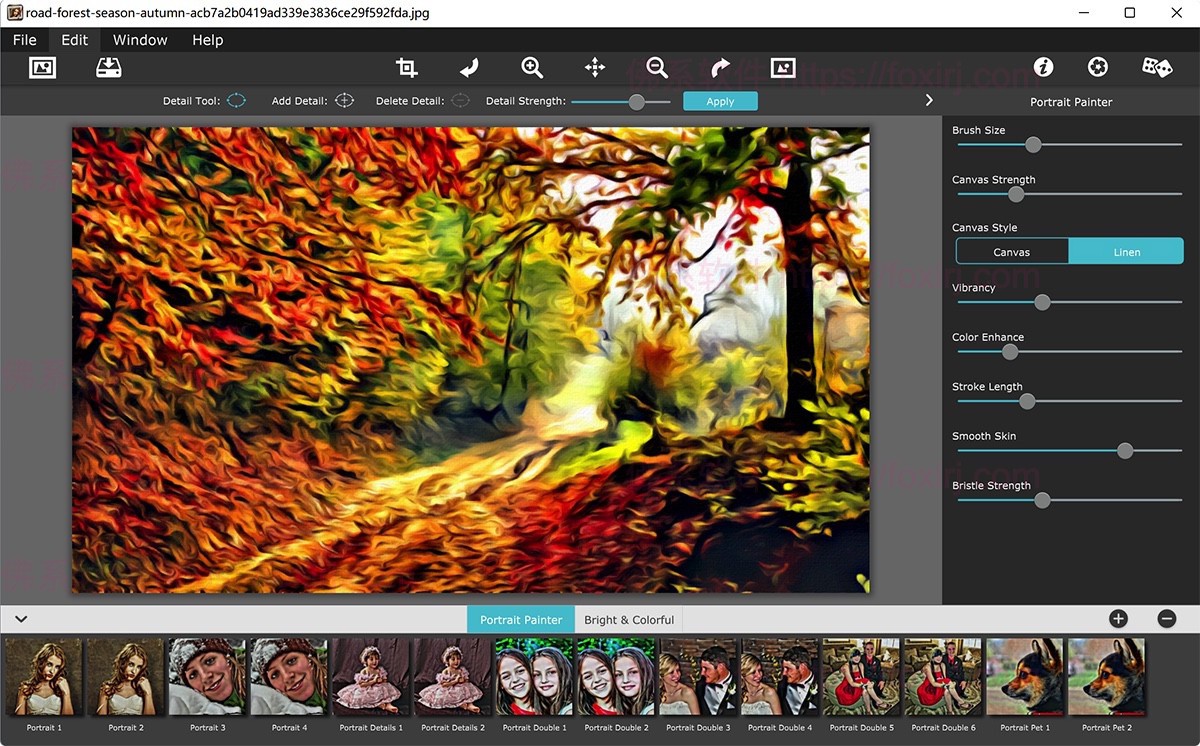
Task: Collapse the preset thumbnail strip
Action: 21,619
